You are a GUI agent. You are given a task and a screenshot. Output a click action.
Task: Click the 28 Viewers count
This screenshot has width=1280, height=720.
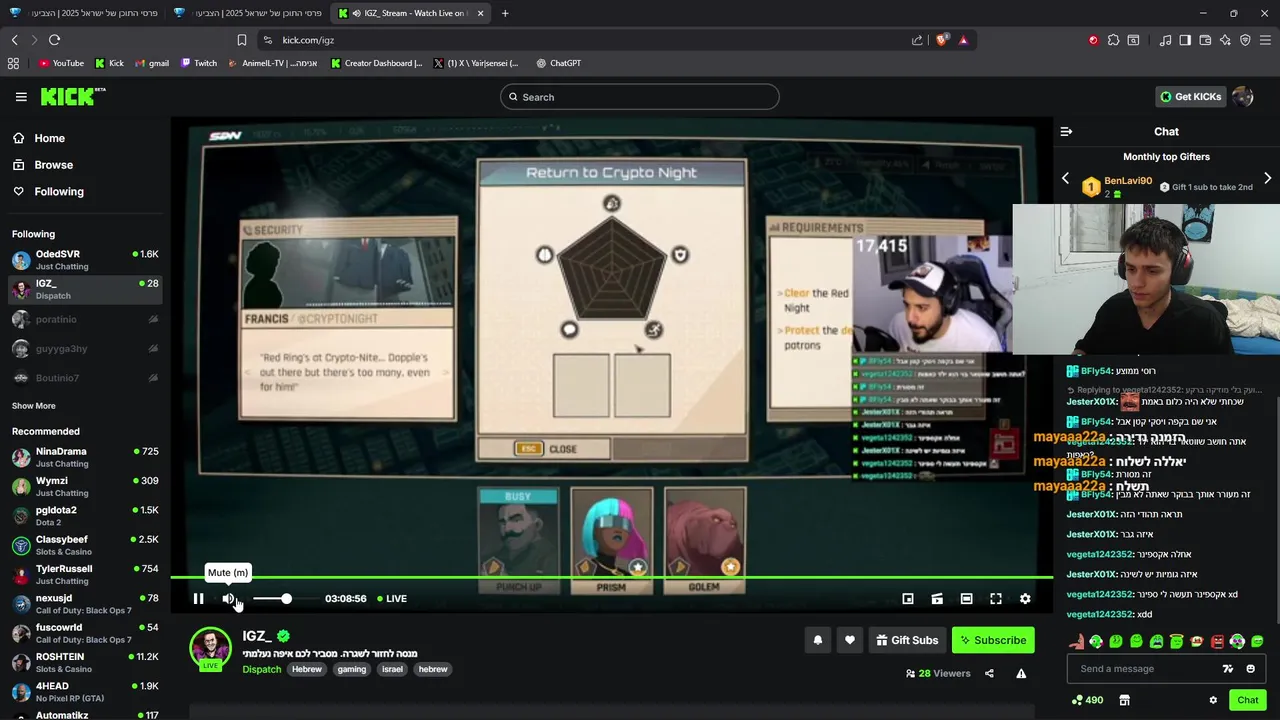pyautogui.click(x=938, y=673)
